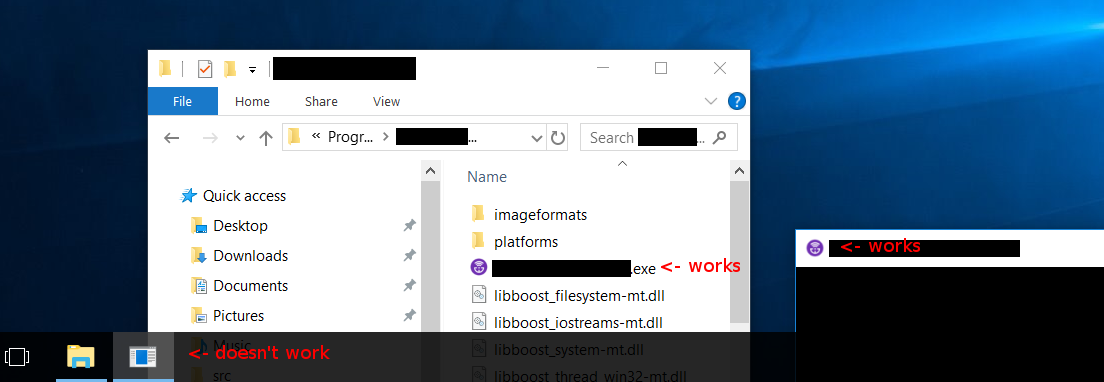Select the generic app window taskbar icon
Image resolution: width=1104 pixels, height=382 pixels.
click(x=143, y=357)
